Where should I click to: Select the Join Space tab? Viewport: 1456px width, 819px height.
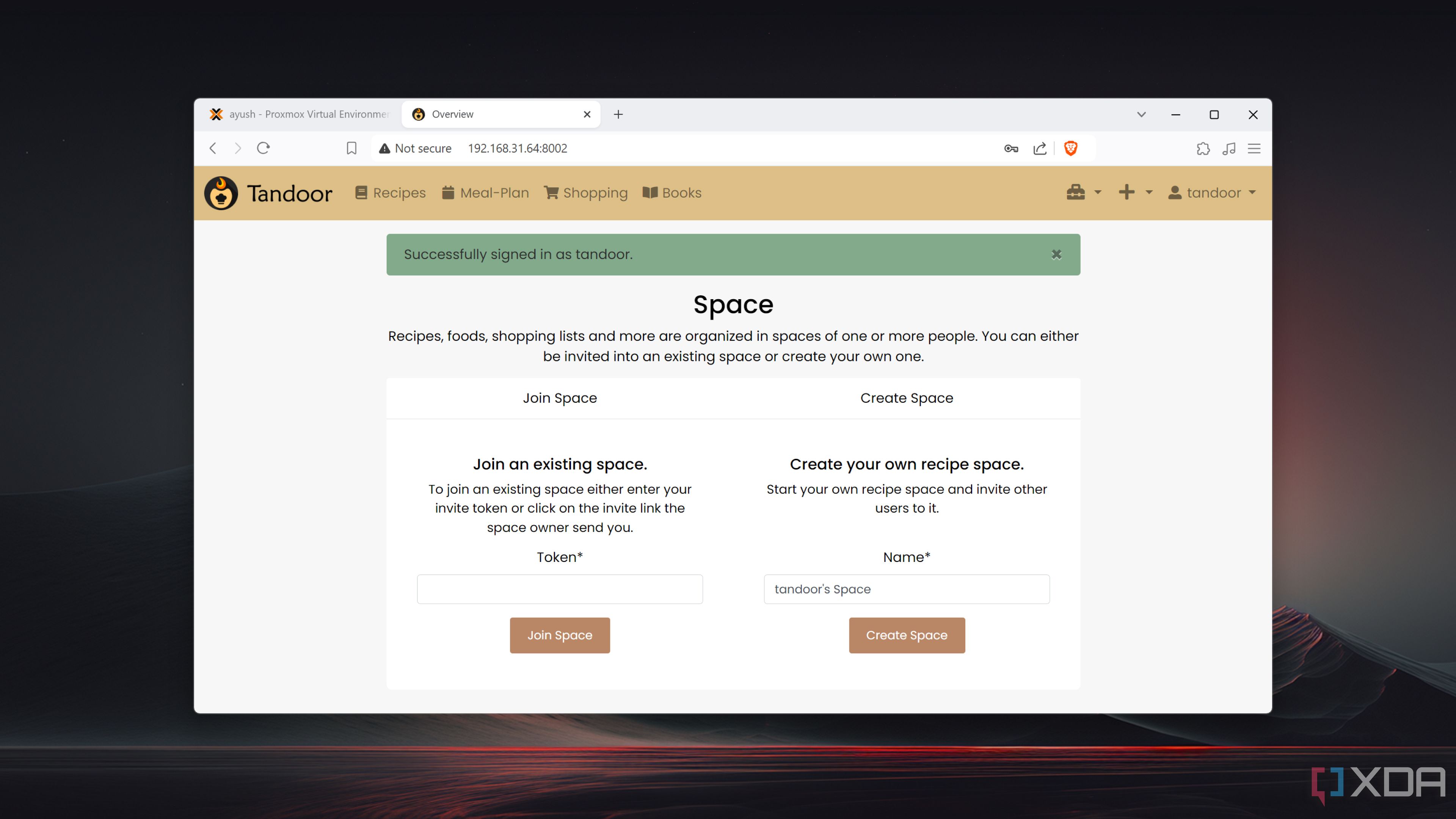tap(559, 397)
